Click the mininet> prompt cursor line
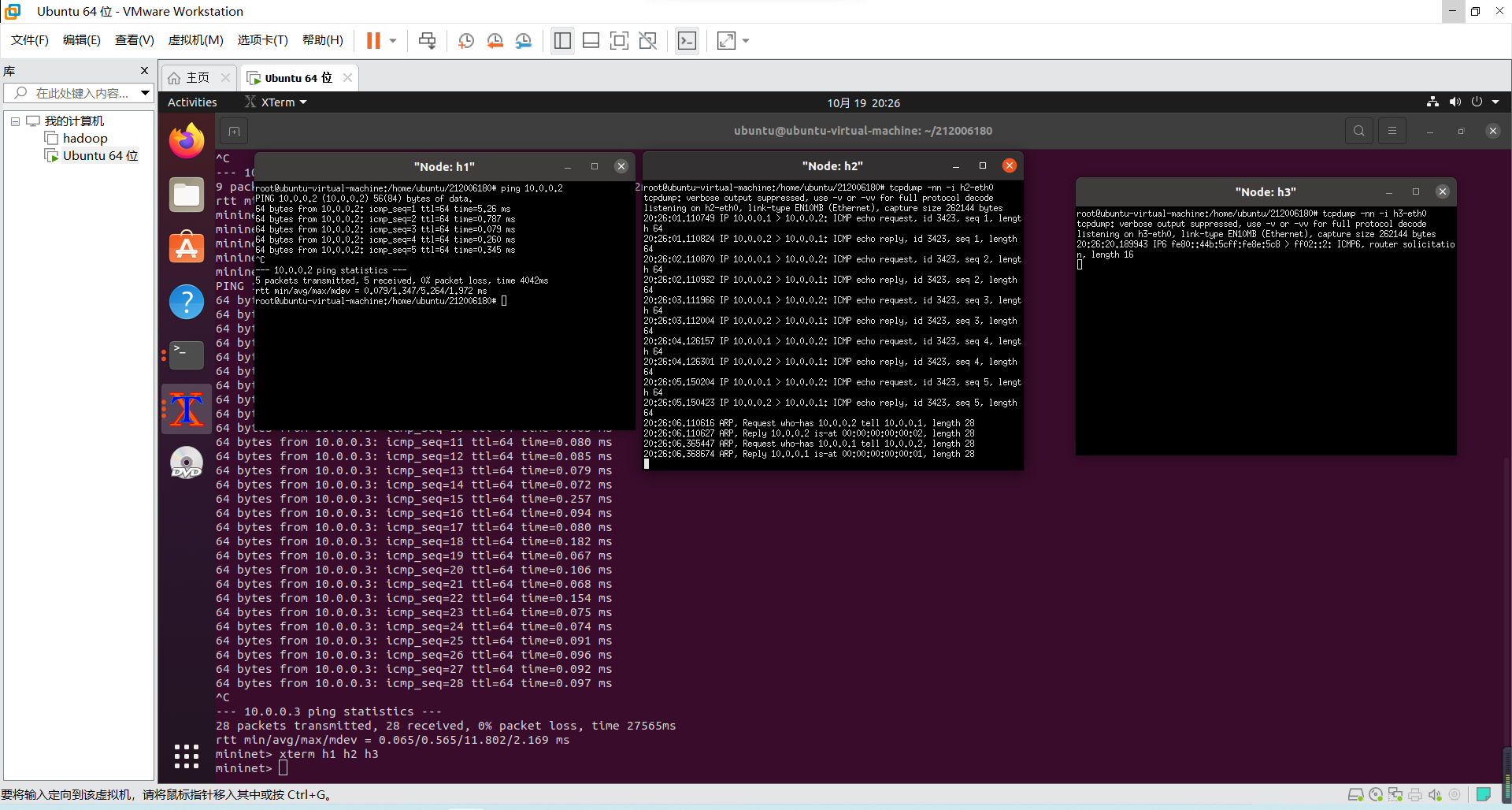 (252, 768)
